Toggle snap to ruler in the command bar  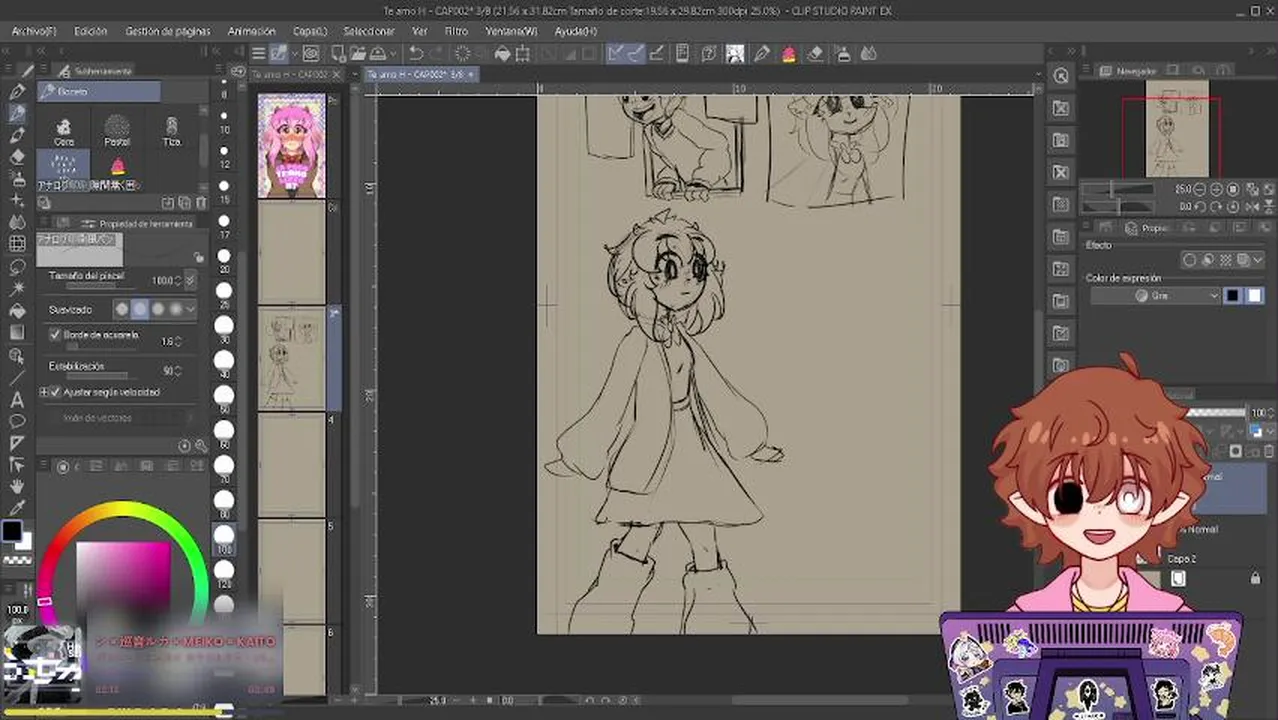coord(615,54)
